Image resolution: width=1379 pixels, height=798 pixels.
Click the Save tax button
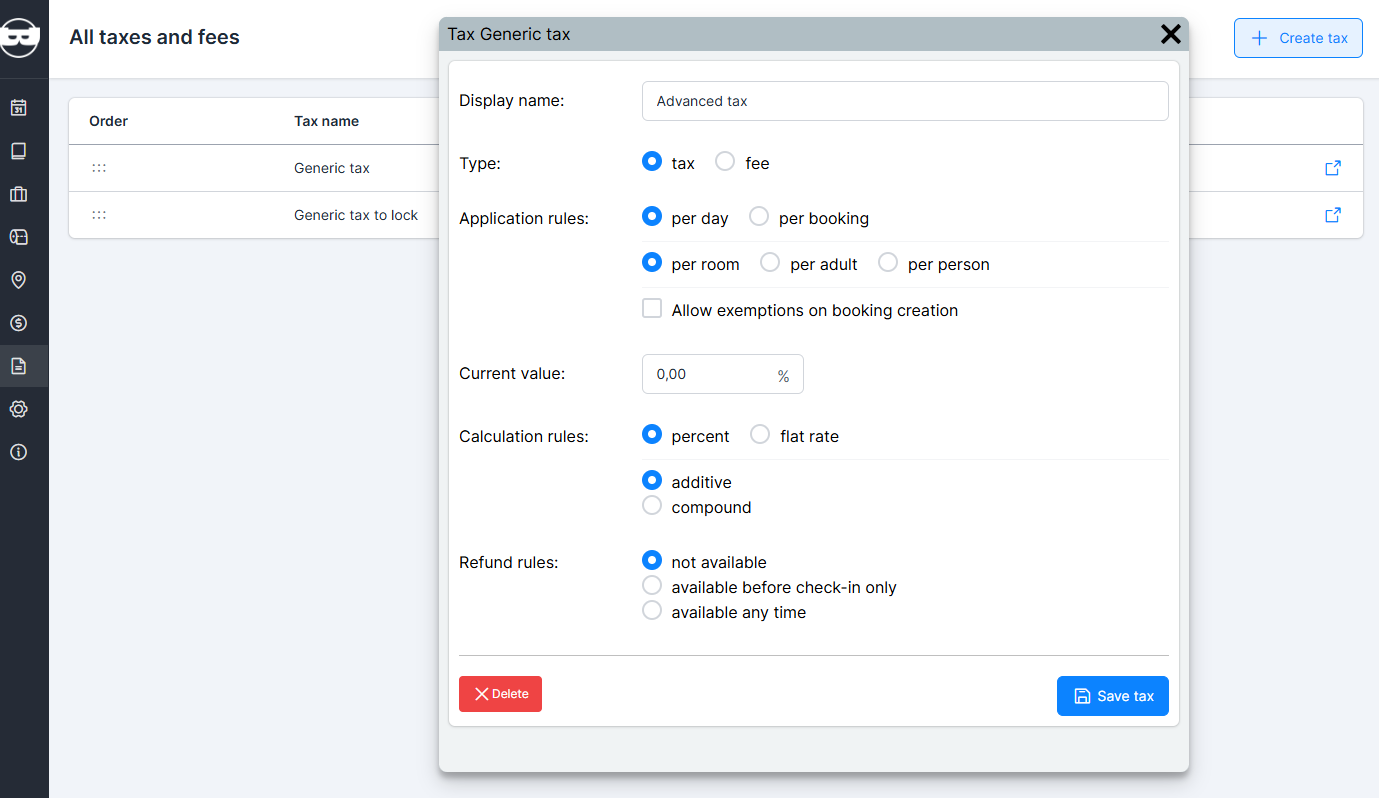point(1112,696)
